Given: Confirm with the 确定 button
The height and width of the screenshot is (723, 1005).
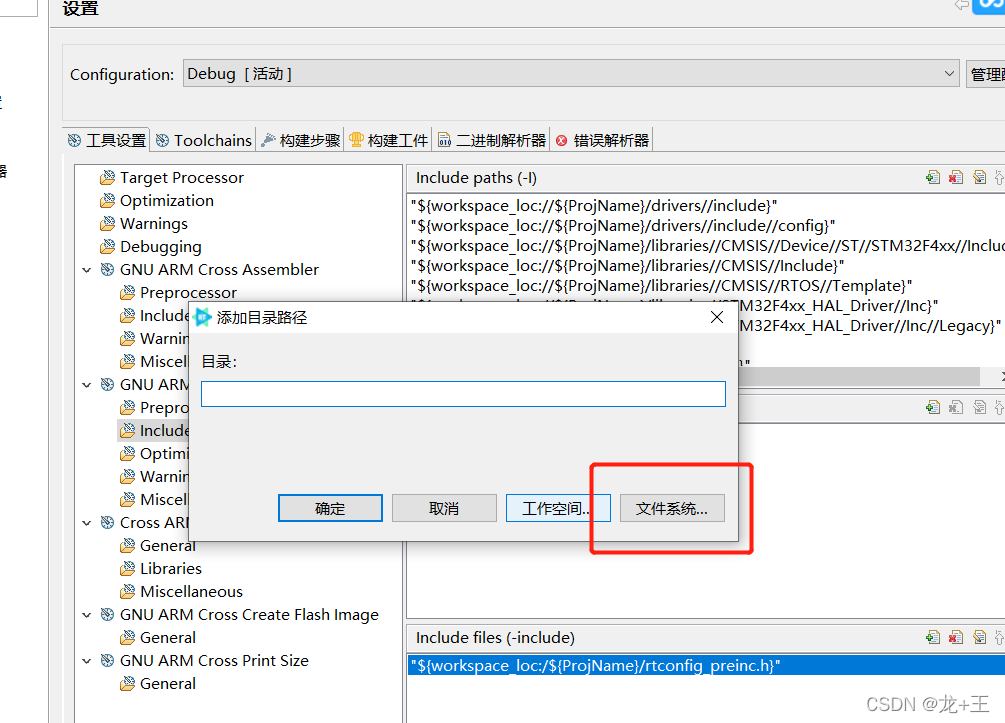Looking at the screenshot, I should pos(330,508).
